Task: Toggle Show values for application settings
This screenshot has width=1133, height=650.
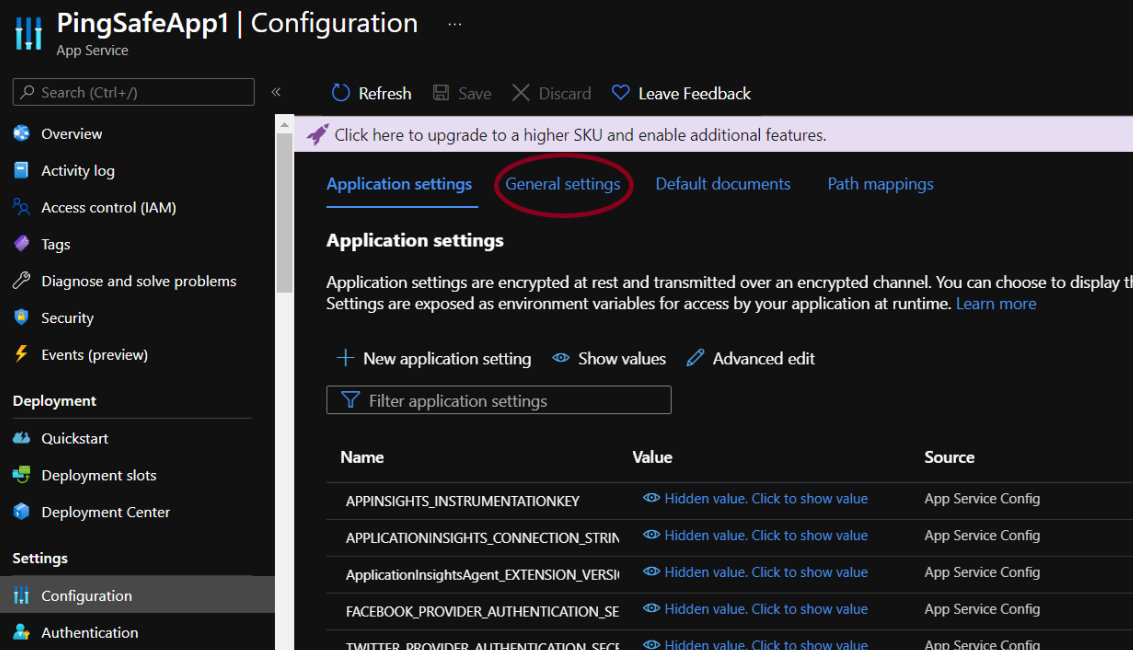Action: point(609,358)
